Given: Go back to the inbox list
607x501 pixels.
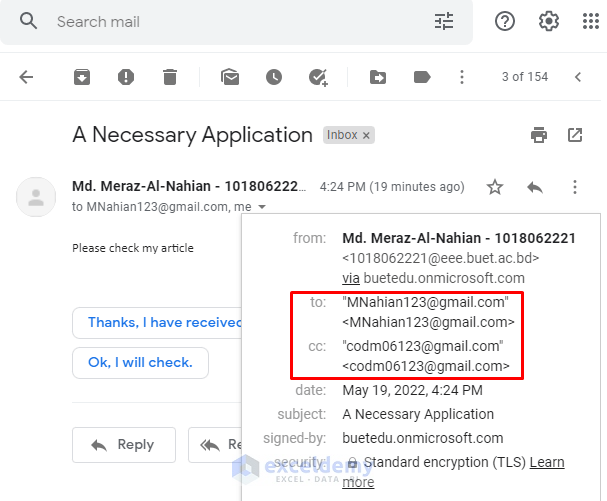Looking at the screenshot, I should pos(26,77).
